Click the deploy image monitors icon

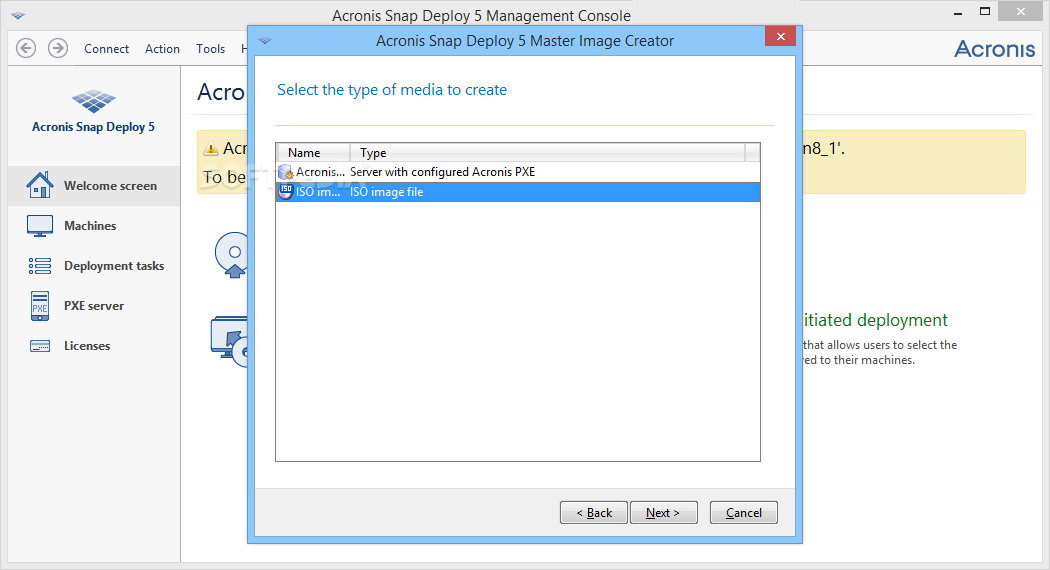pyautogui.click(x=229, y=342)
